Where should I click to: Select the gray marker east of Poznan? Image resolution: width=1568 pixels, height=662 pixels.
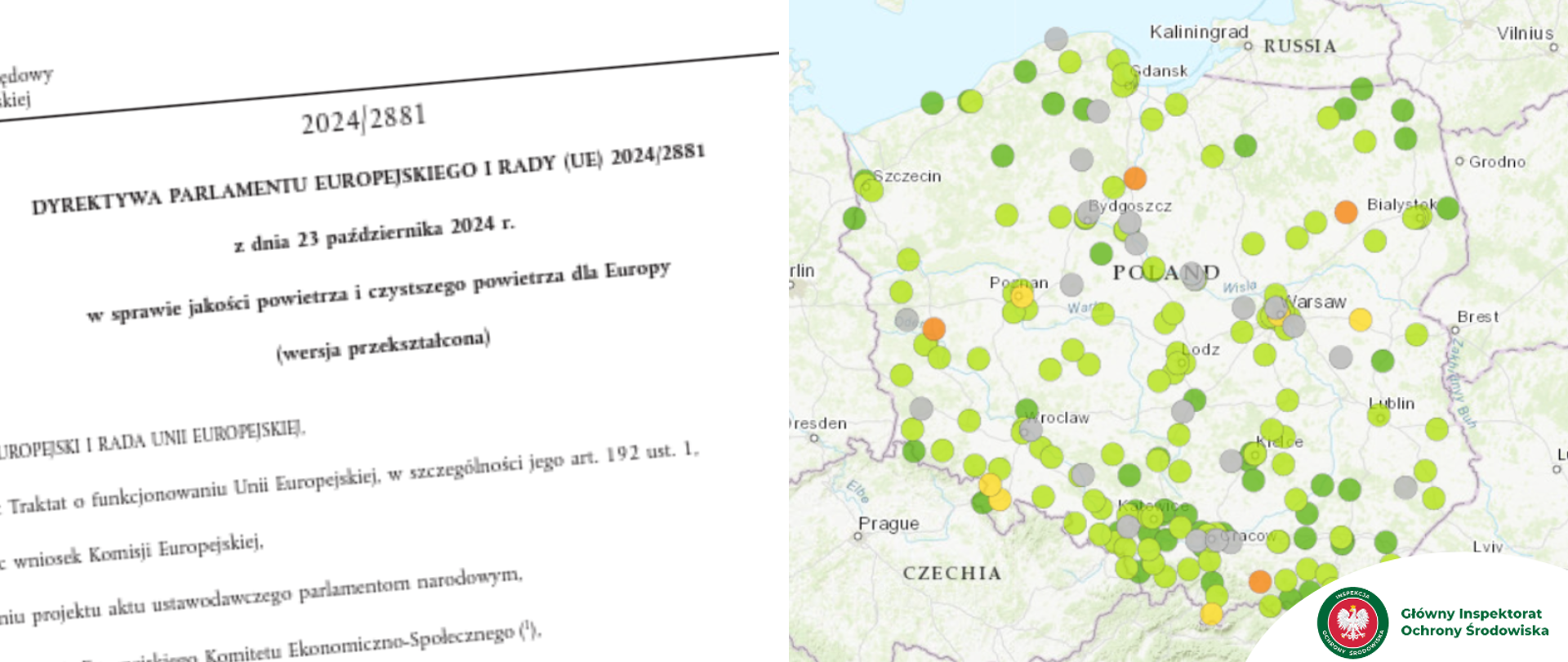1071,284
